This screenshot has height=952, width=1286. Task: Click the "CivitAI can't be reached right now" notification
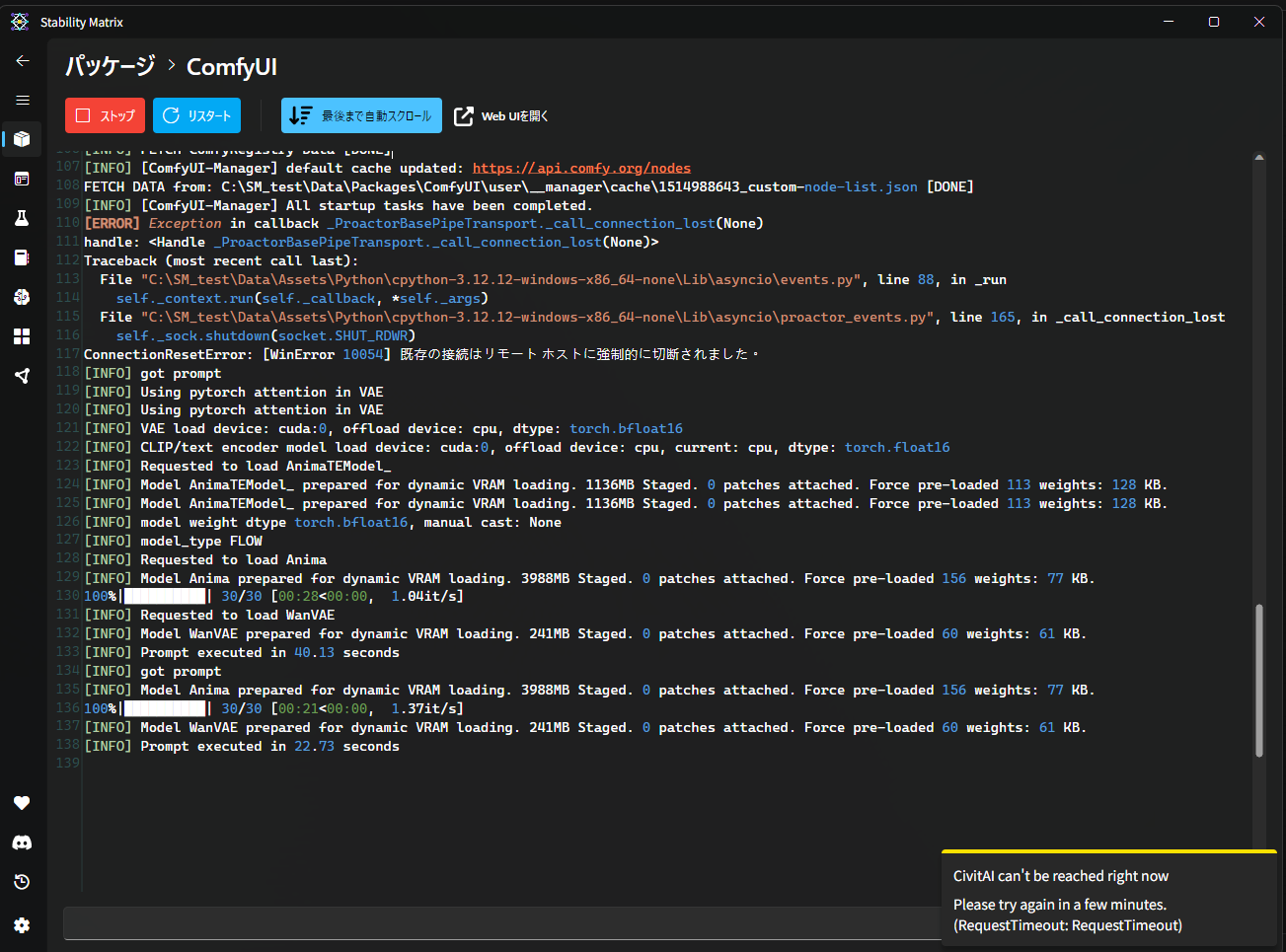pos(1061,876)
